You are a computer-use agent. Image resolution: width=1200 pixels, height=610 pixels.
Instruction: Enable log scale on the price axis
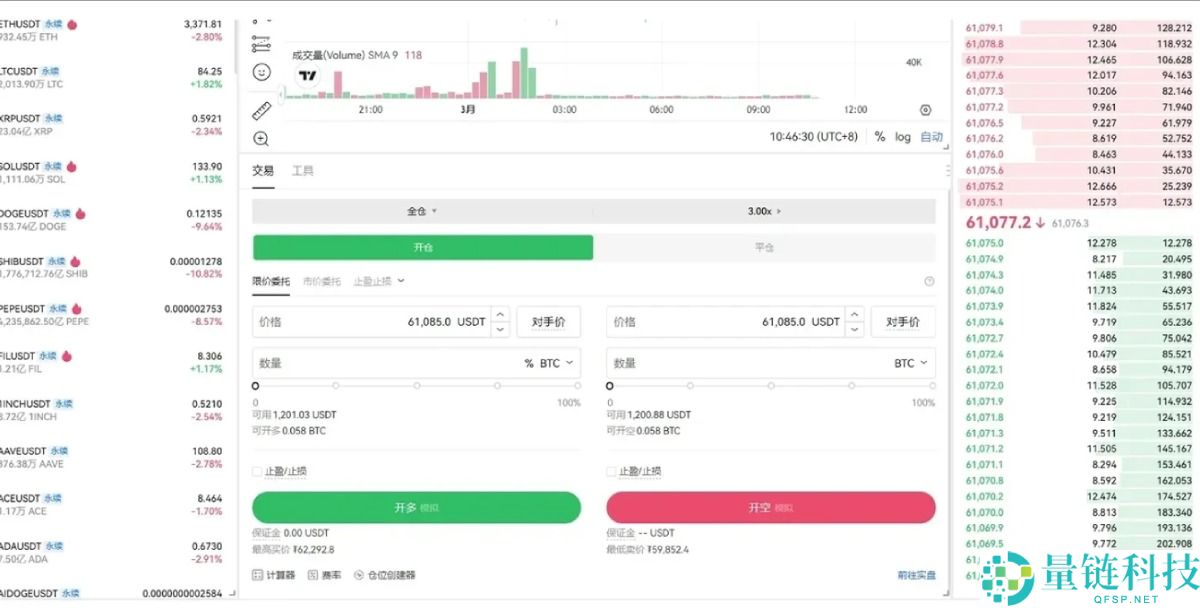pos(903,136)
